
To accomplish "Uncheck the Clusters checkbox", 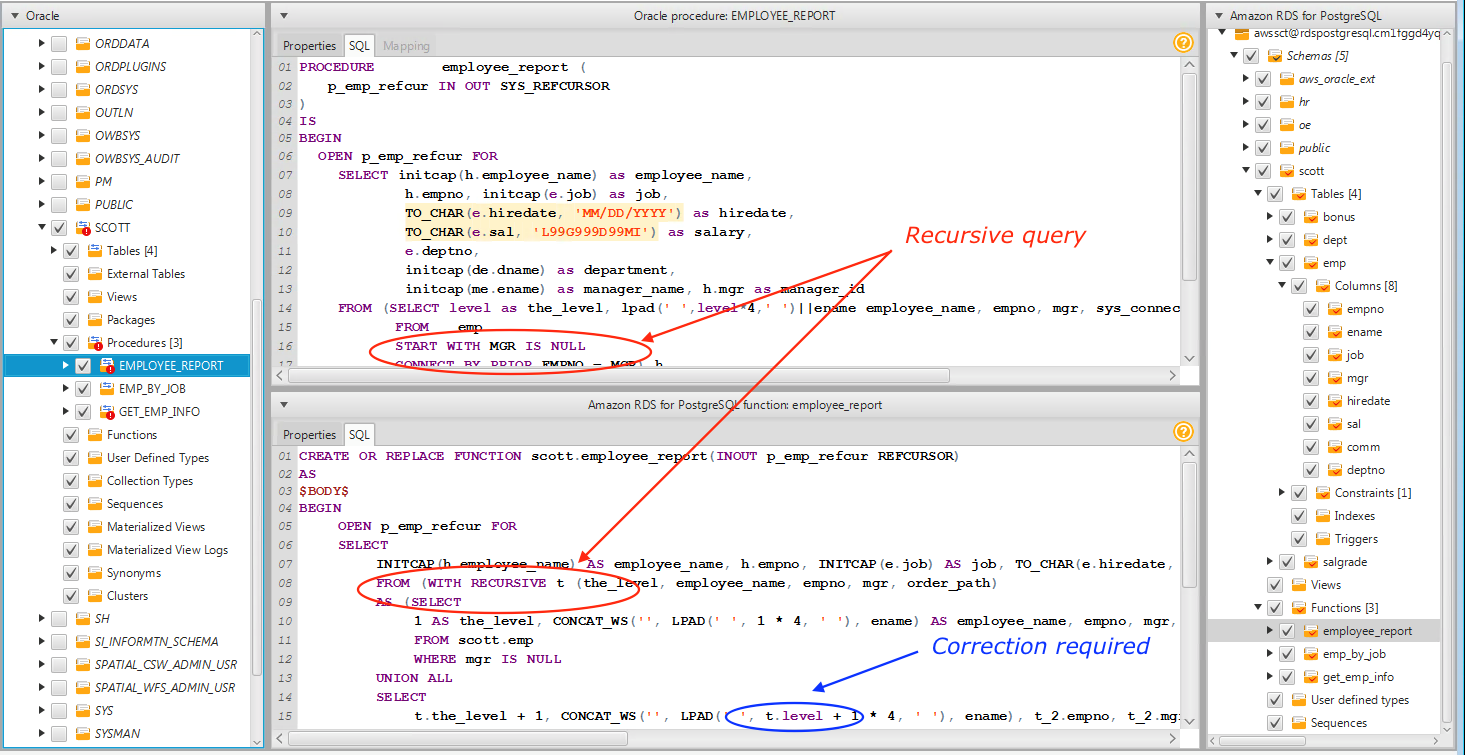I will click(71, 596).
